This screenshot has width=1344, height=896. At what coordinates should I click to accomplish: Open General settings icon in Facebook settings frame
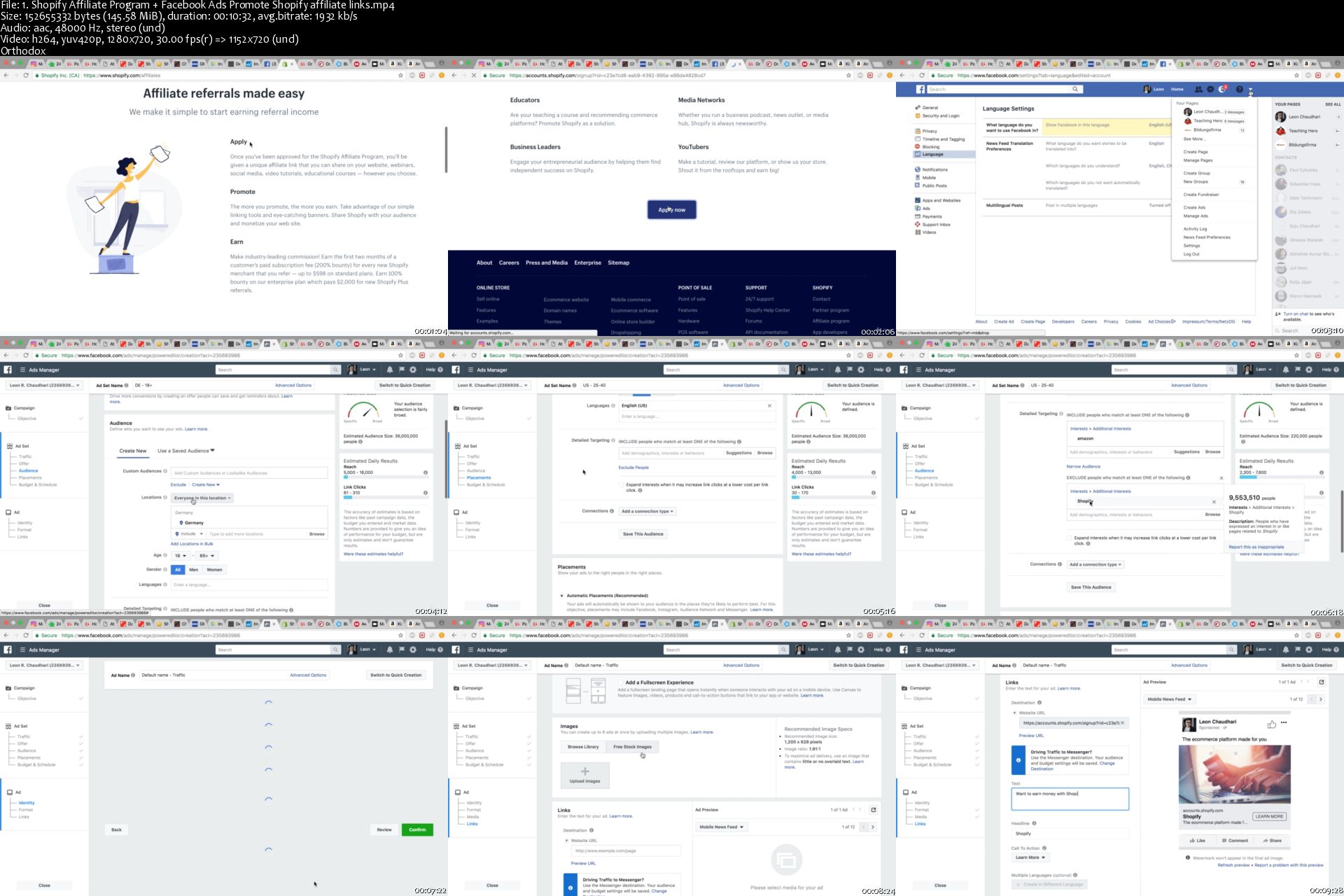click(917, 108)
